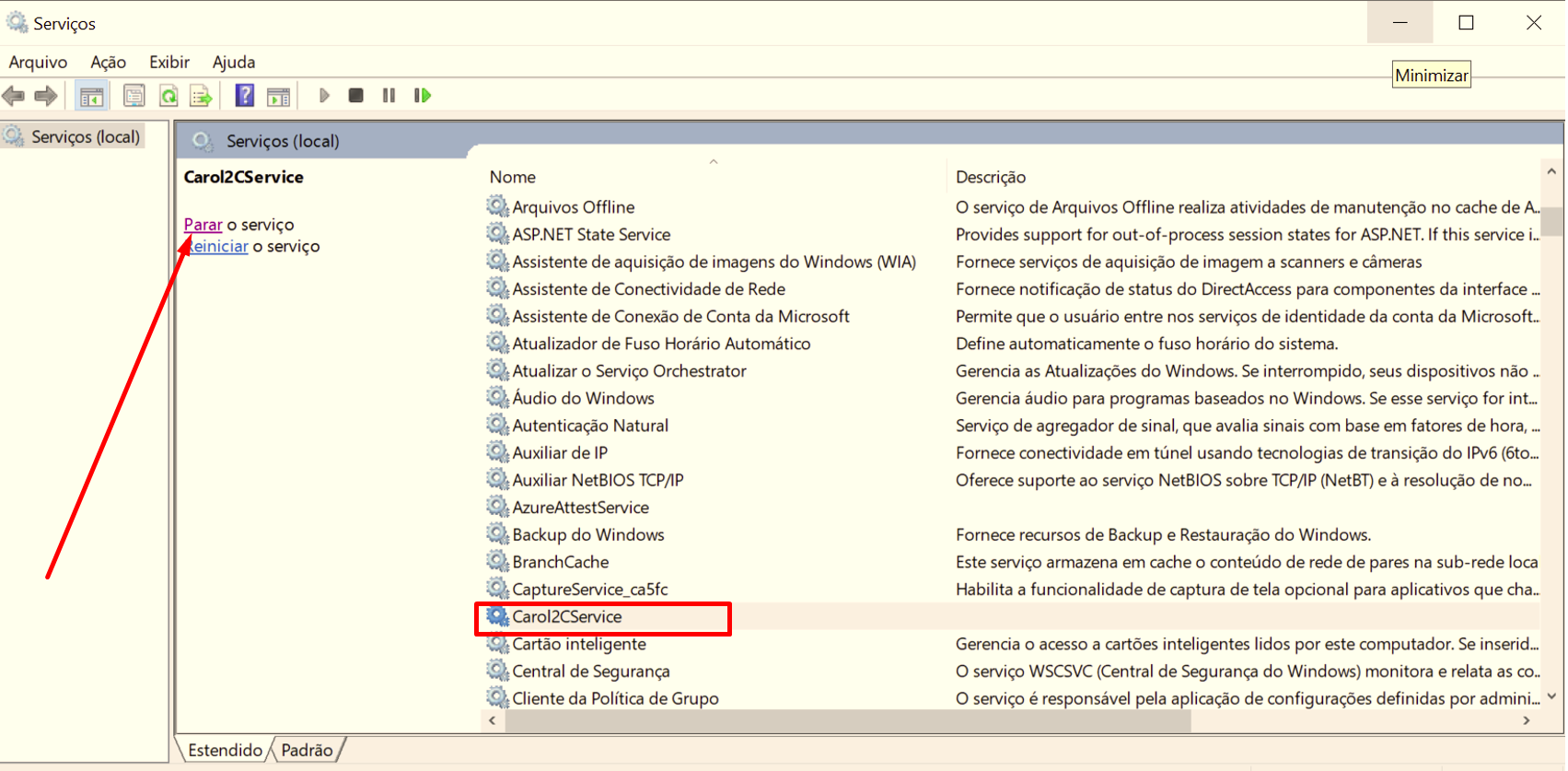The width and height of the screenshot is (1568, 771).
Task: Click the Back arrow in toolbar
Action: [x=14, y=96]
